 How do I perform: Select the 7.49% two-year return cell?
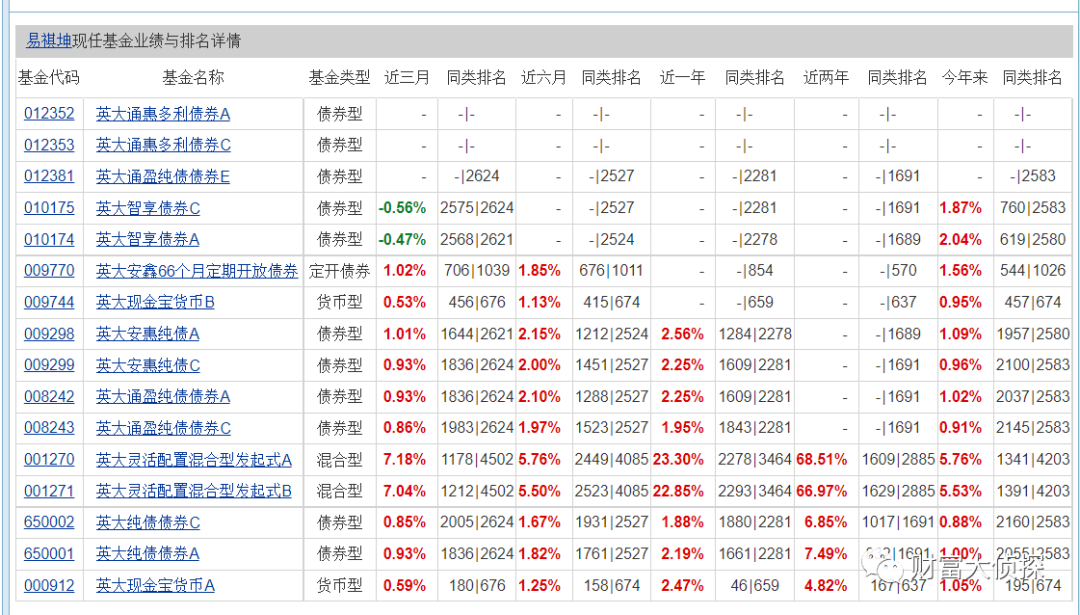(x=825, y=554)
